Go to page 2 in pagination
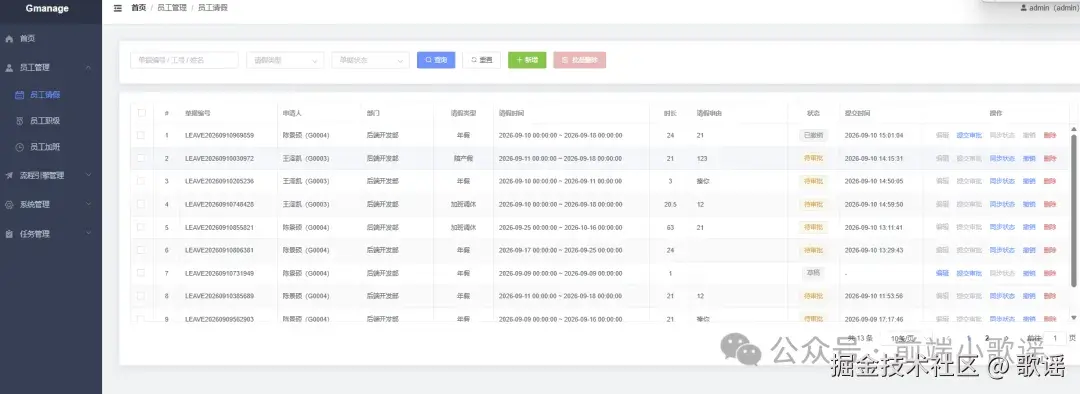The height and width of the screenshot is (394, 1080). click(987, 338)
